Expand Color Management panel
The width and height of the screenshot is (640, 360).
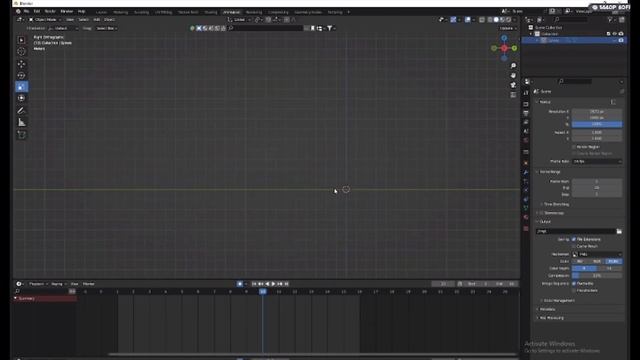559,301
